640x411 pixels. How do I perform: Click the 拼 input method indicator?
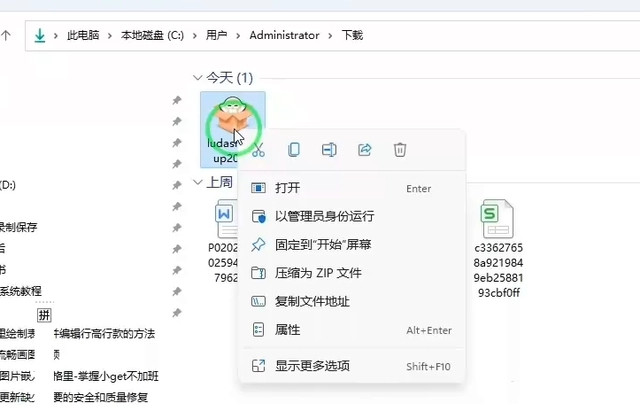point(44,315)
